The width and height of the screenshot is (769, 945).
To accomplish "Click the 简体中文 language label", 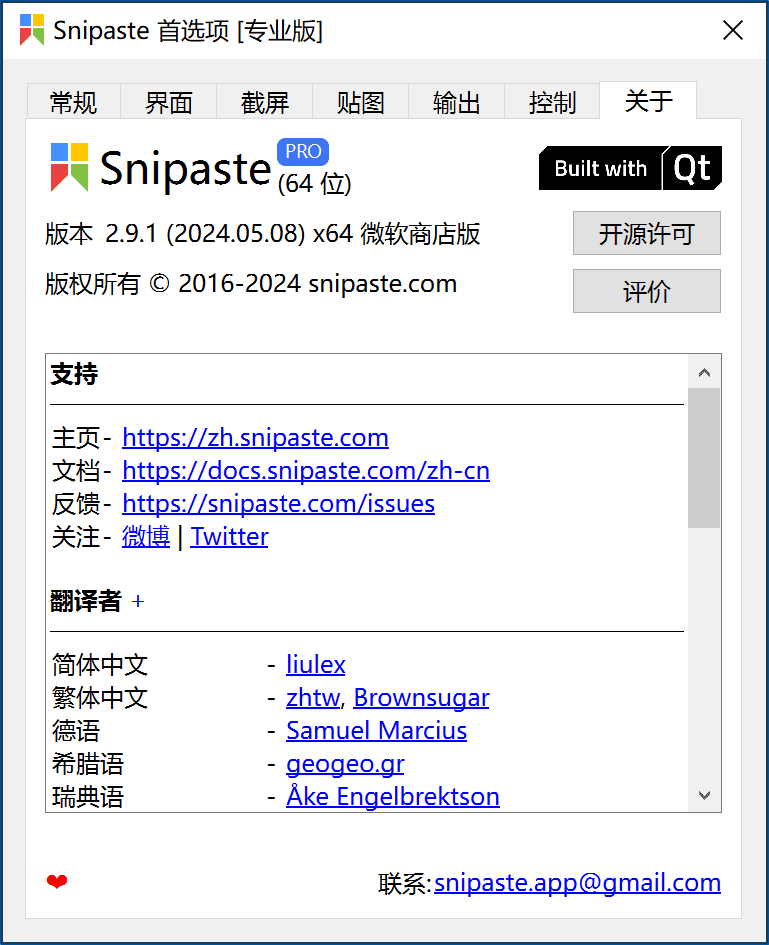I will pos(100,665).
